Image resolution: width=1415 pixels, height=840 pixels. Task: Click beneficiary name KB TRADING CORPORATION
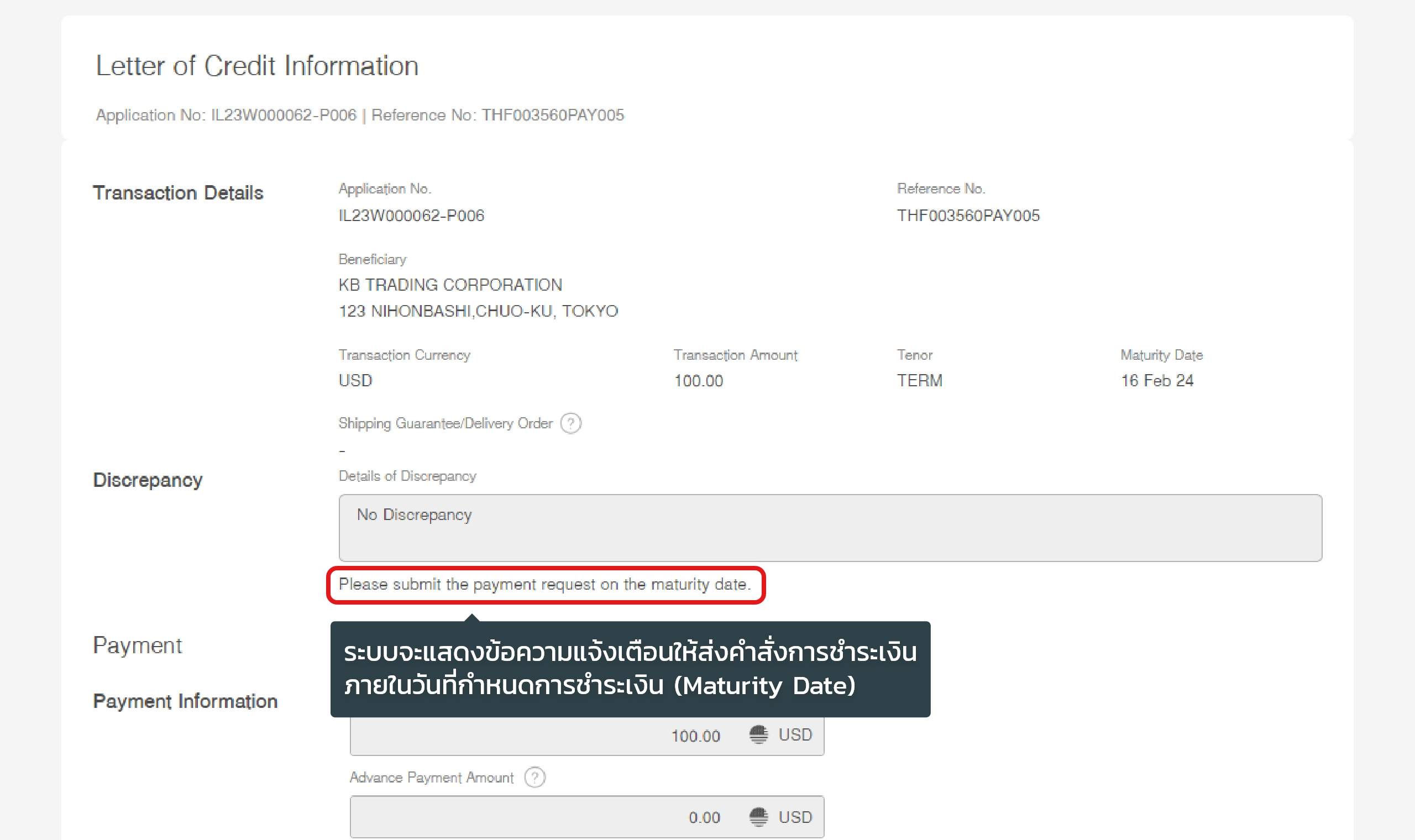[450, 285]
